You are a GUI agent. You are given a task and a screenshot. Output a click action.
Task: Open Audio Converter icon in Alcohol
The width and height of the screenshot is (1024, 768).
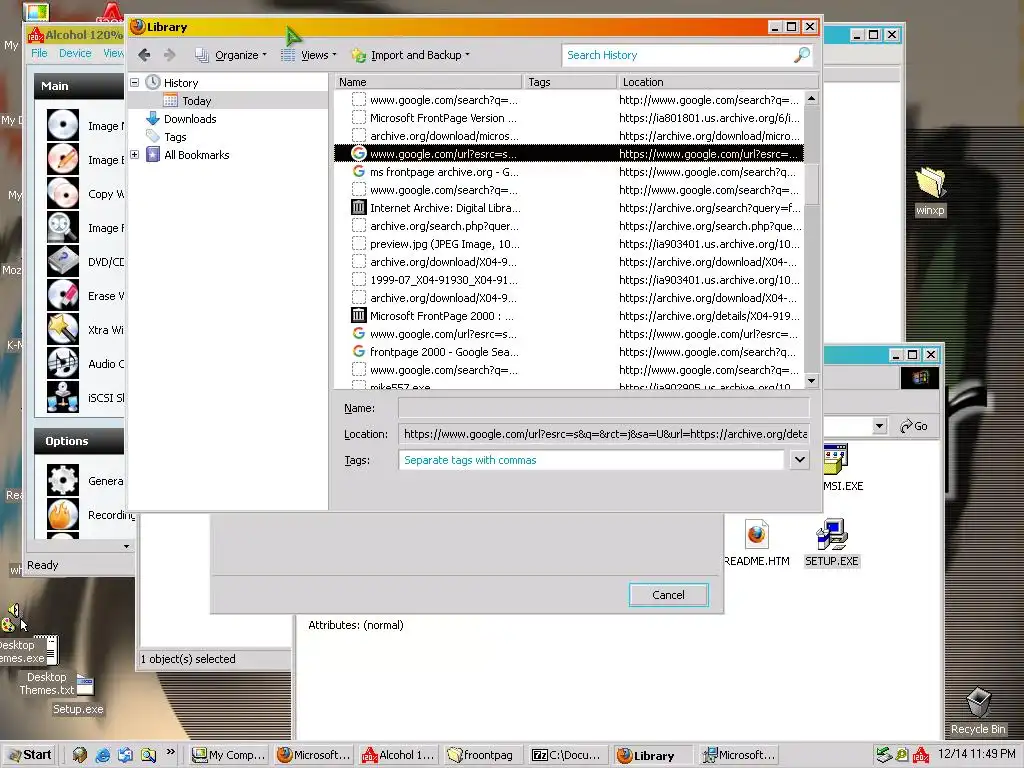coord(63,363)
